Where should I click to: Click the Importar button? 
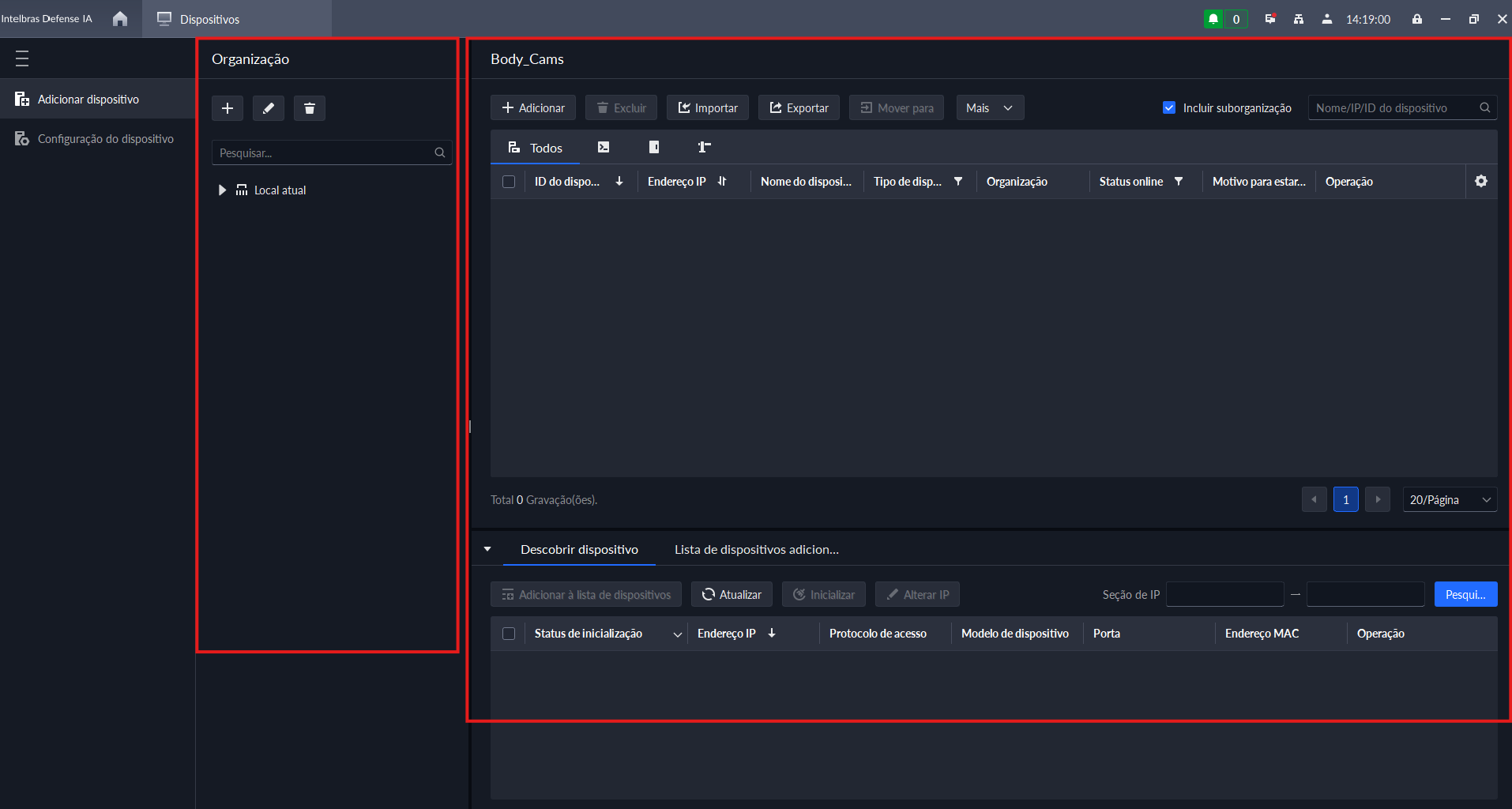pos(708,107)
